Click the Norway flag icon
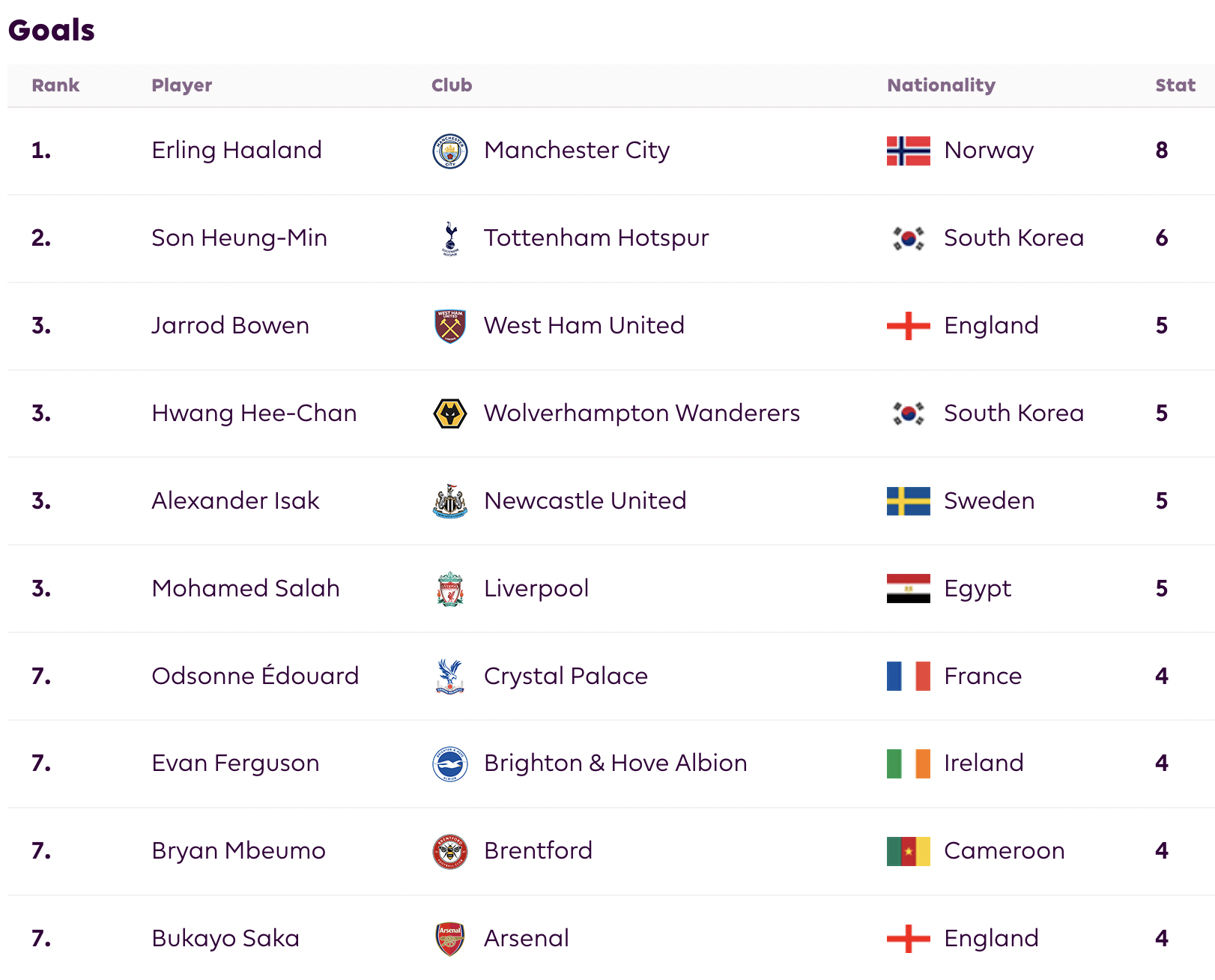Screen dimensions: 1215x980 click(x=908, y=151)
